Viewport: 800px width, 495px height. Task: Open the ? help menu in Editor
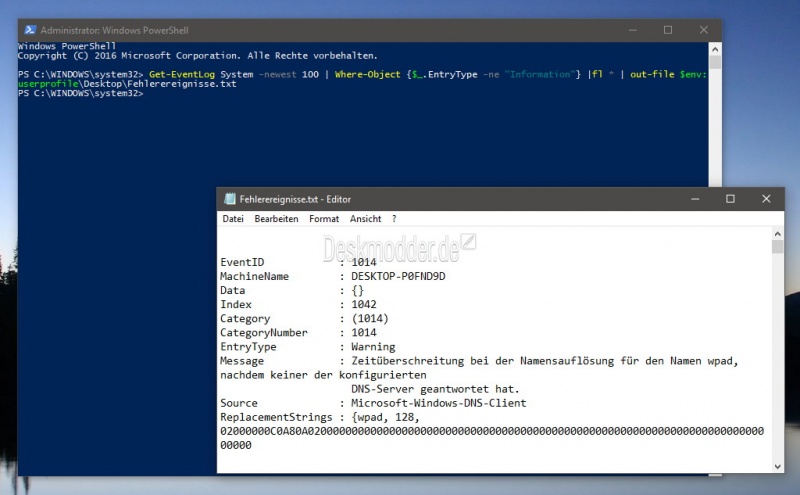coord(394,219)
